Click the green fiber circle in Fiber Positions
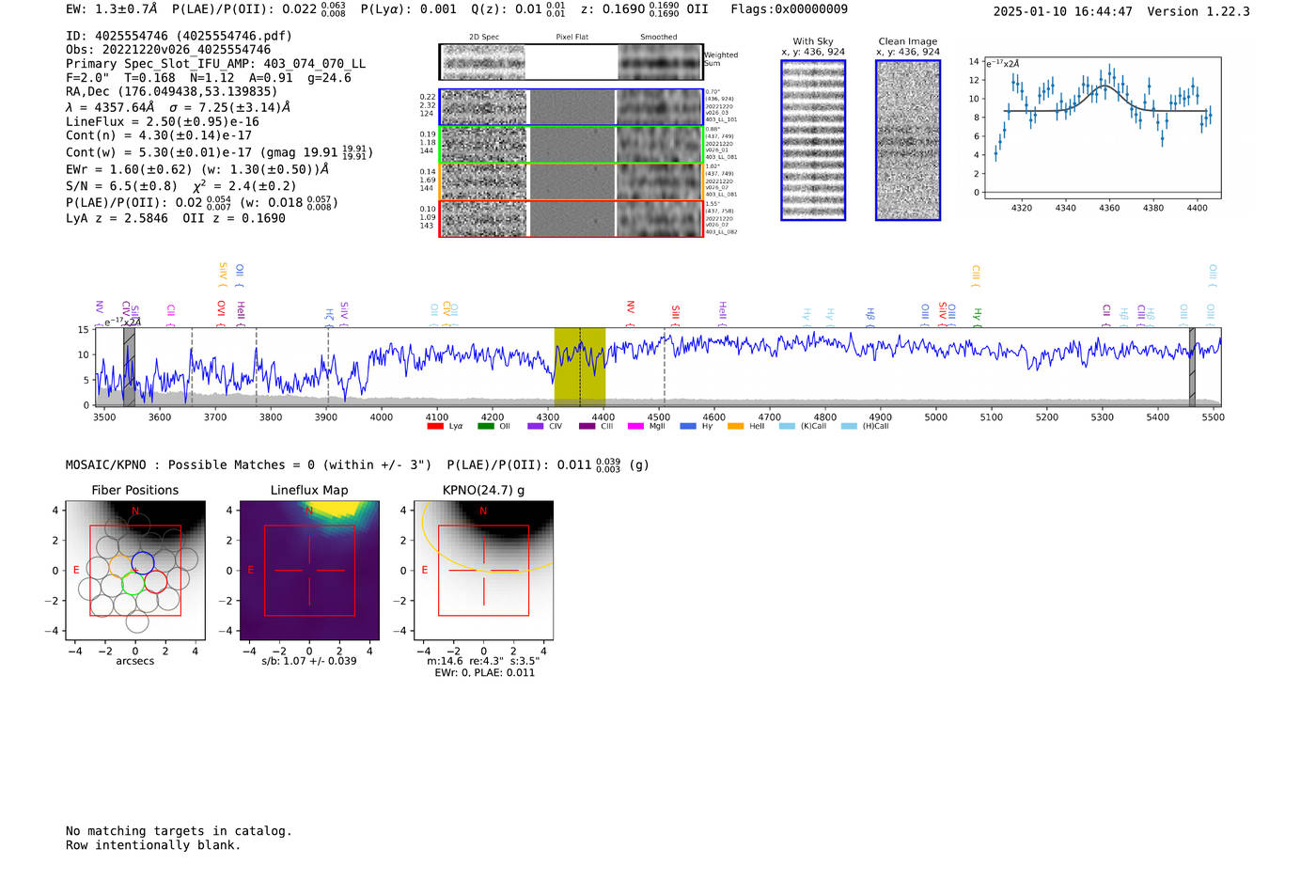Image resolution: width=1316 pixels, height=896 pixels. click(133, 583)
